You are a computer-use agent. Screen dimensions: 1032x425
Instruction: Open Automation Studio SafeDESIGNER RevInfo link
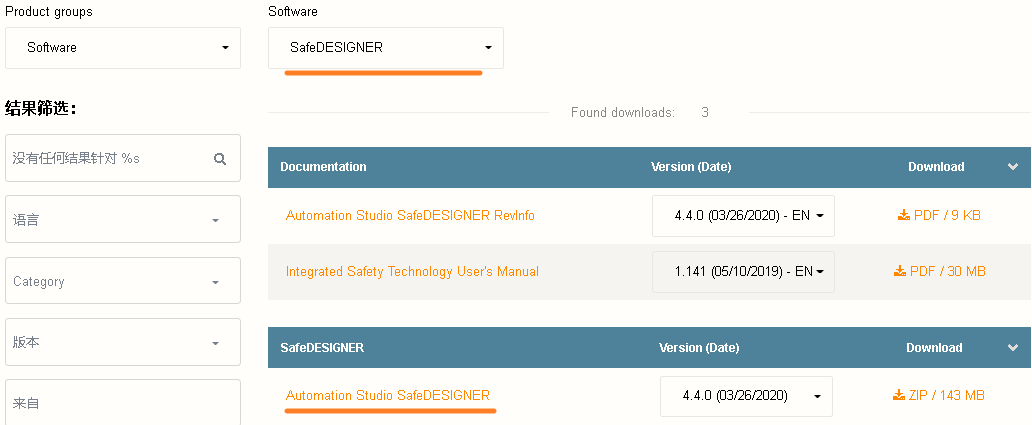pos(410,215)
